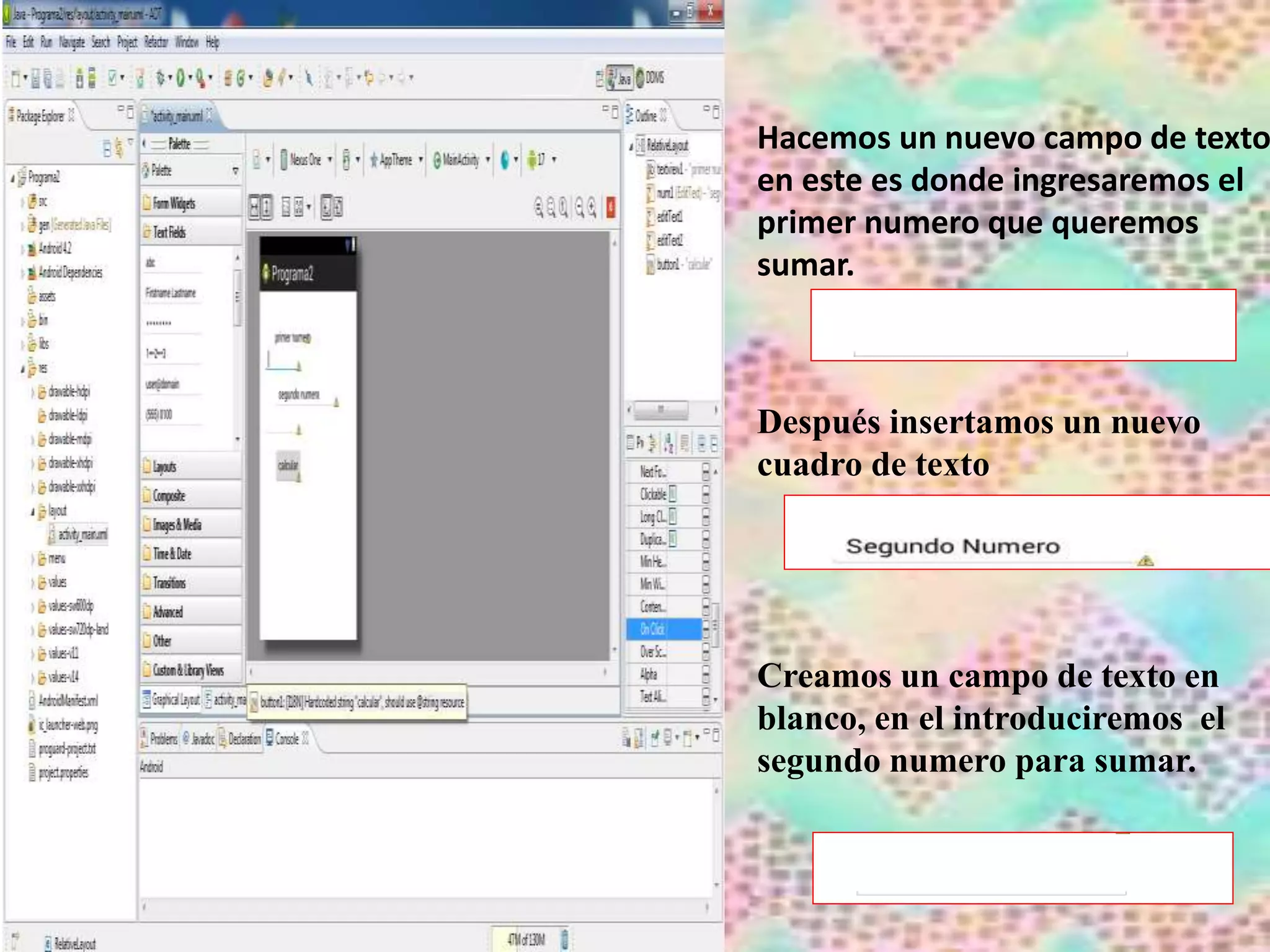1270x952 pixels.
Task: Expand the Advanced palette category
Action: (191, 612)
